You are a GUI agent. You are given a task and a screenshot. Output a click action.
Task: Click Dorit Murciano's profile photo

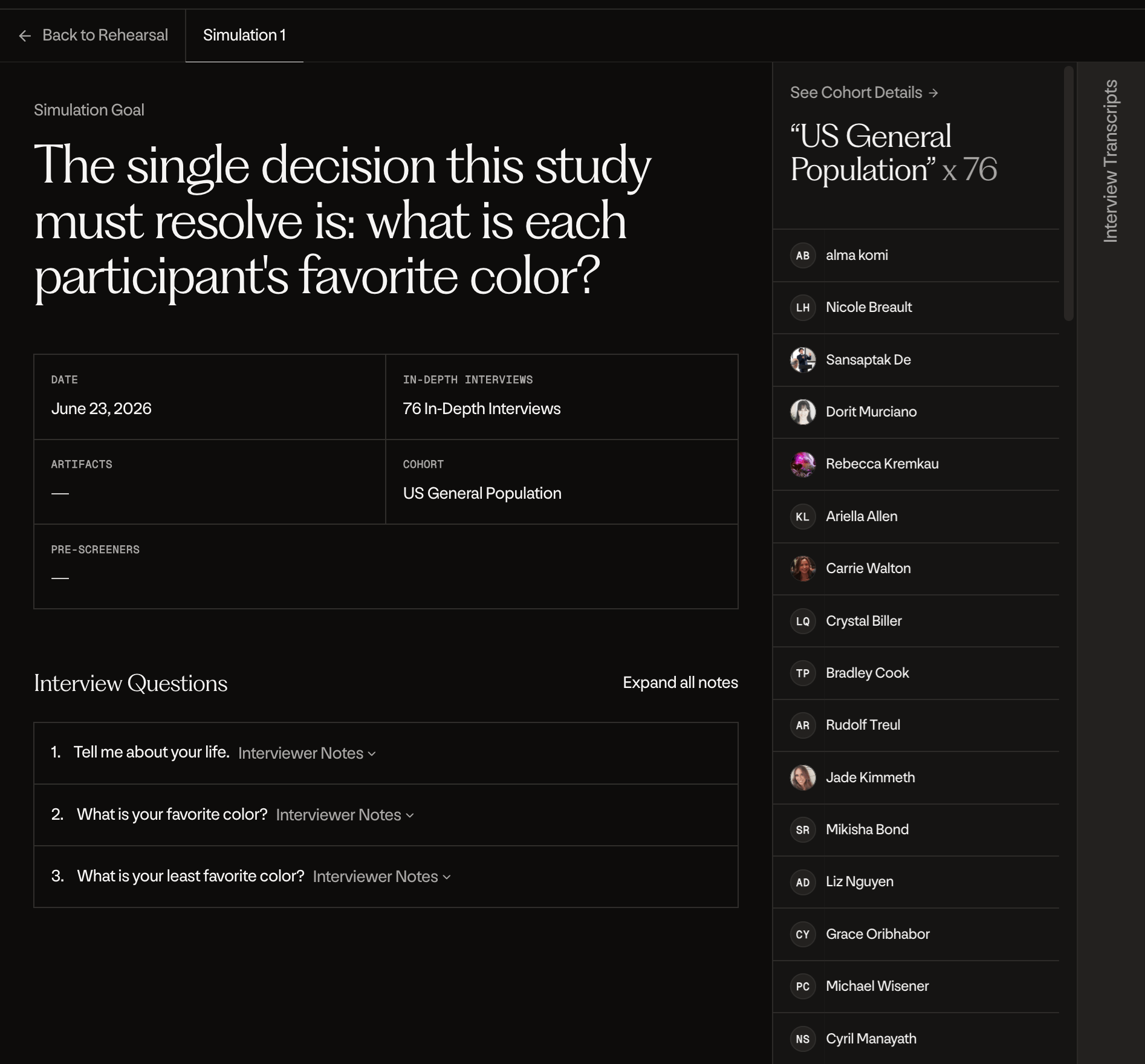803,412
